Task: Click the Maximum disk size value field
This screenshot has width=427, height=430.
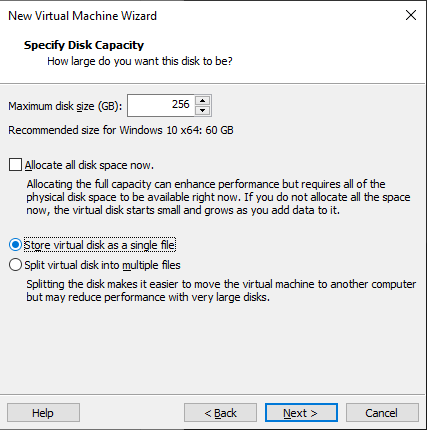Action: tap(161, 106)
